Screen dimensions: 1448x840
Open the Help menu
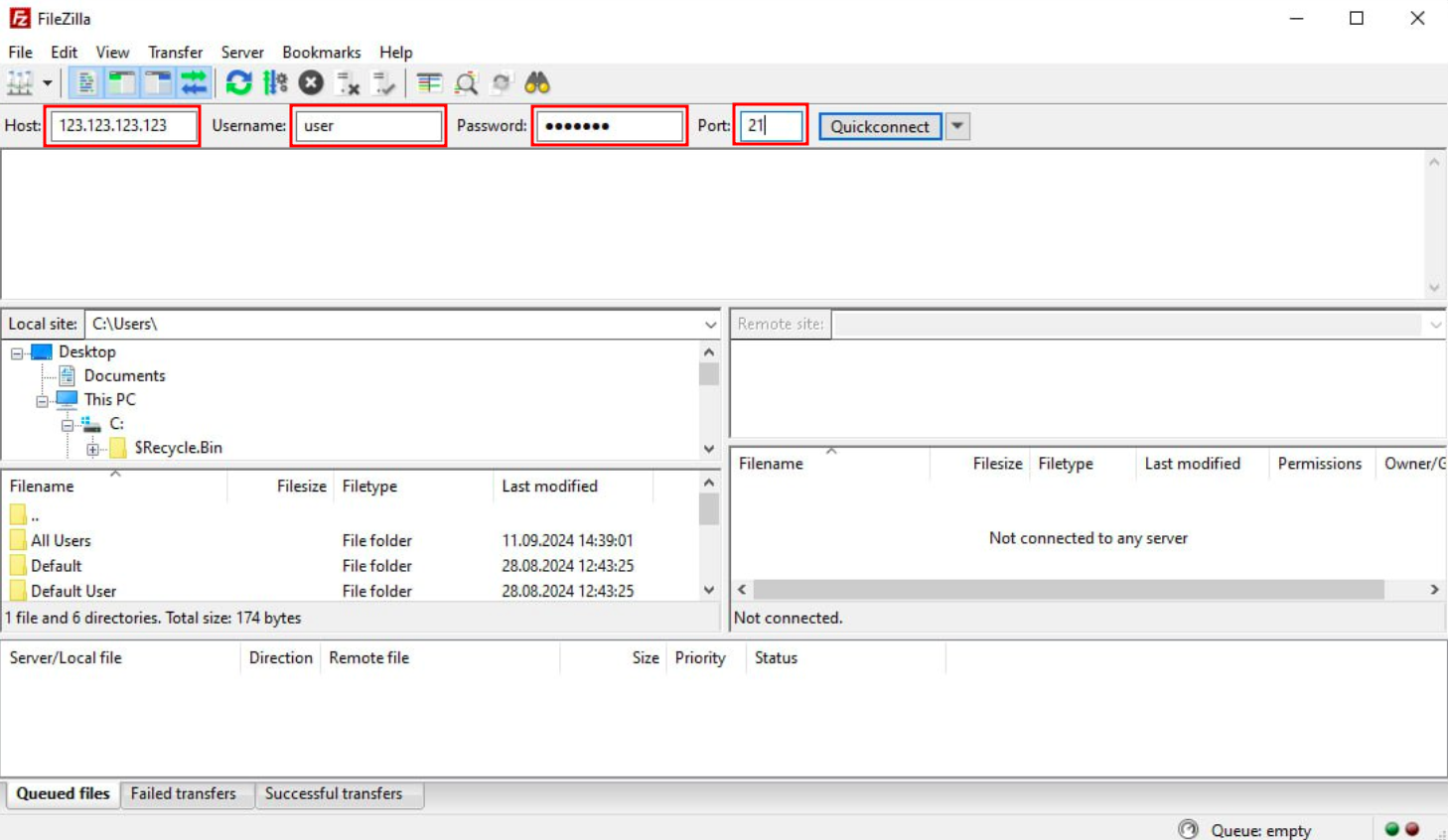coord(395,53)
